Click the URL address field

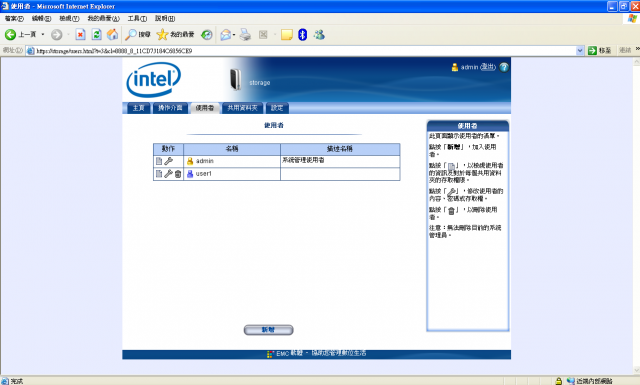[301, 51]
